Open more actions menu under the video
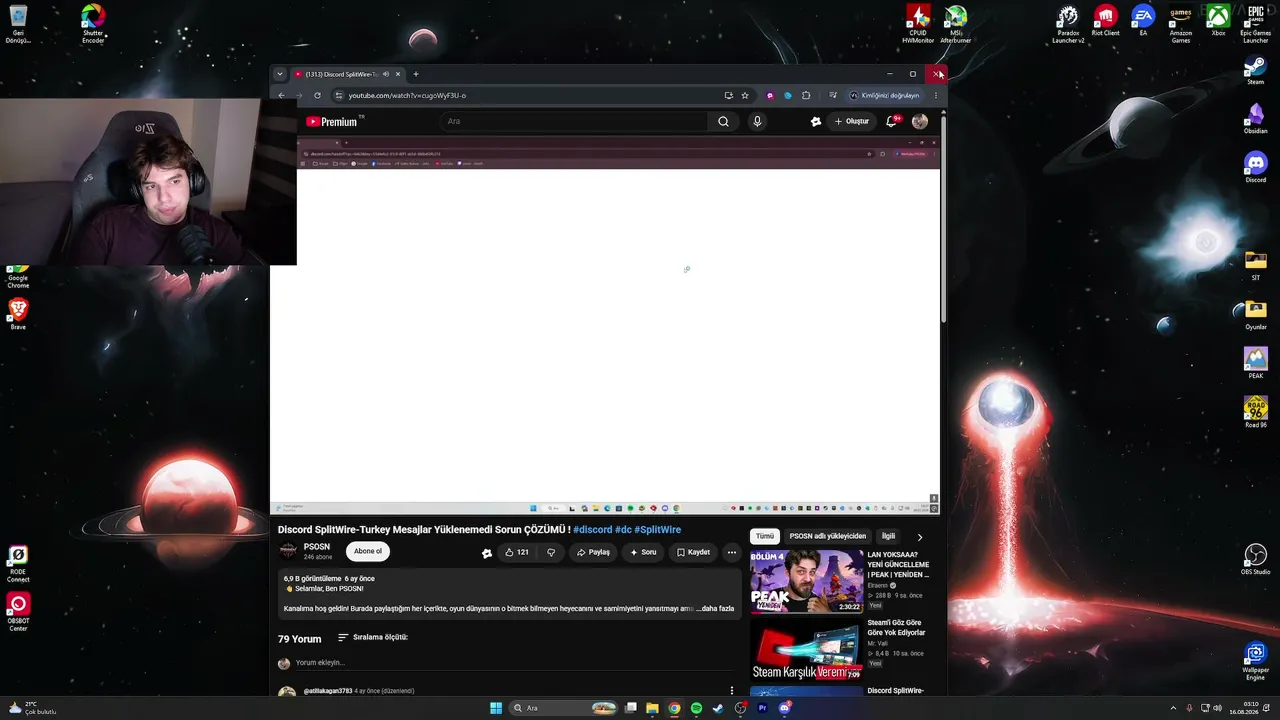The image size is (1280, 720). (x=731, y=552)
